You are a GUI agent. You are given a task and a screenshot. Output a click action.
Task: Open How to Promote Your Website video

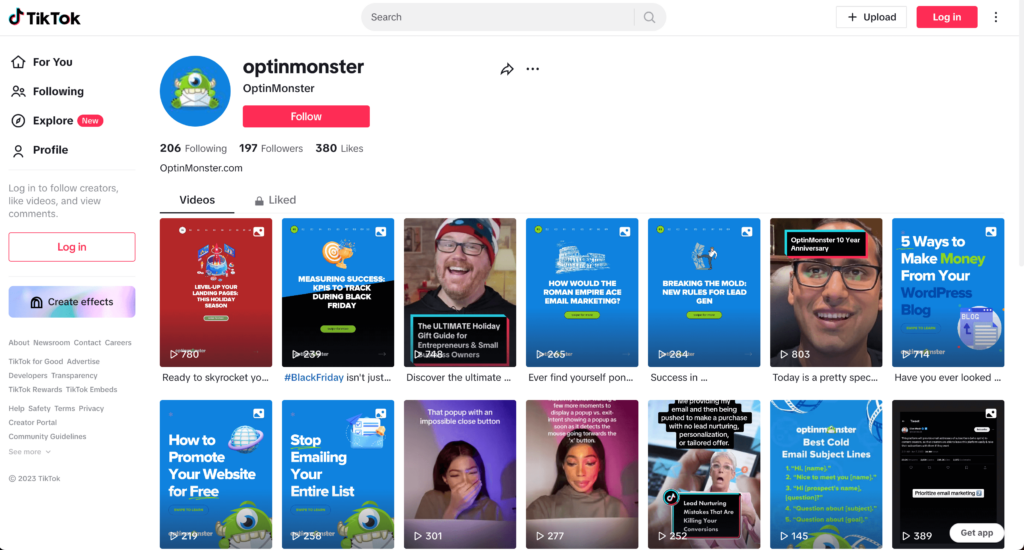pyautogui.click(x=216, y=474)
